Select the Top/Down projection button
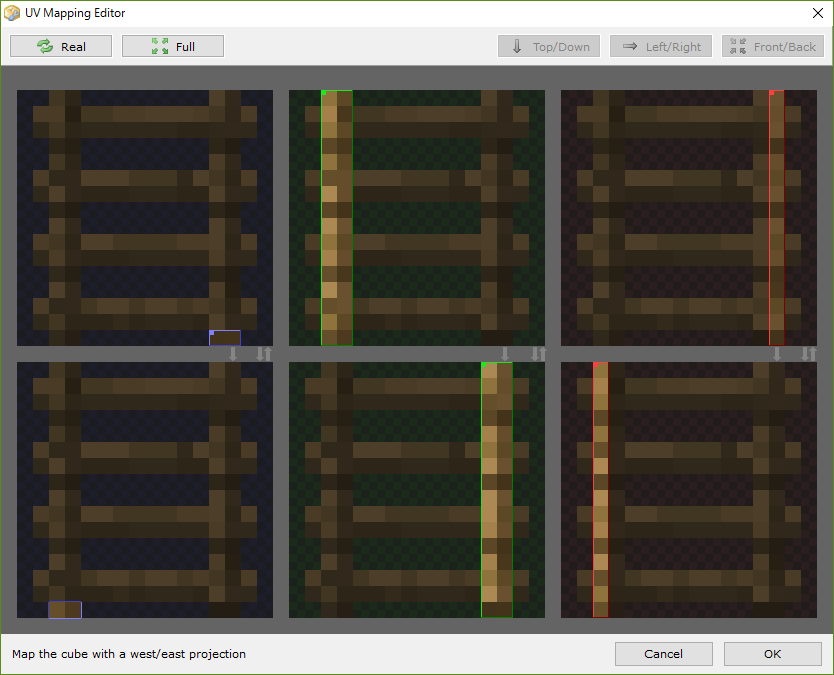The image size is (834, 675). click(x=549, y=46)
